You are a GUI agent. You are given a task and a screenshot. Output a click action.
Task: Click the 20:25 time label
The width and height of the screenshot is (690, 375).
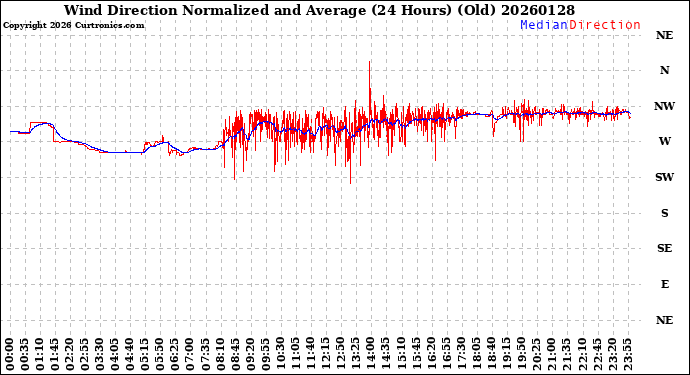[537, 354]
